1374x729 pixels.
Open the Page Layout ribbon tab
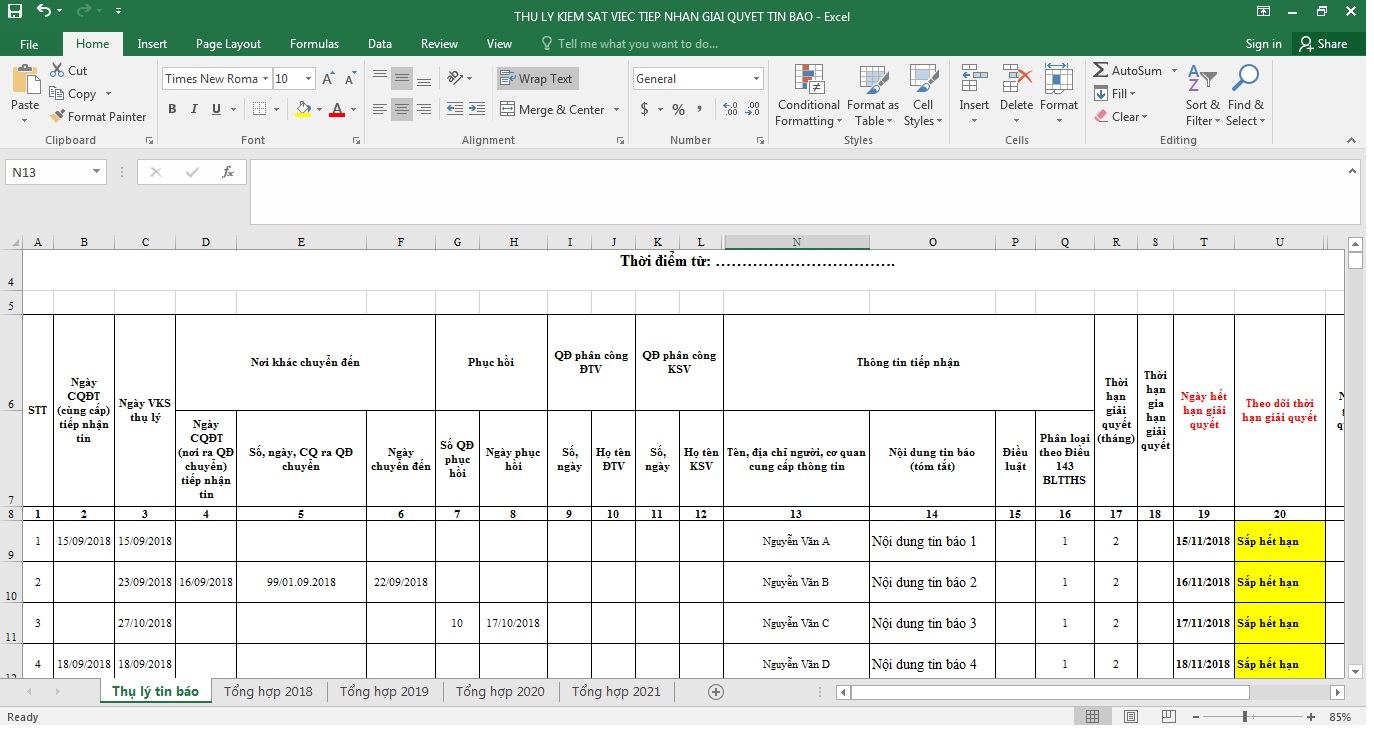pyautogui.click(x=228, y=44)
